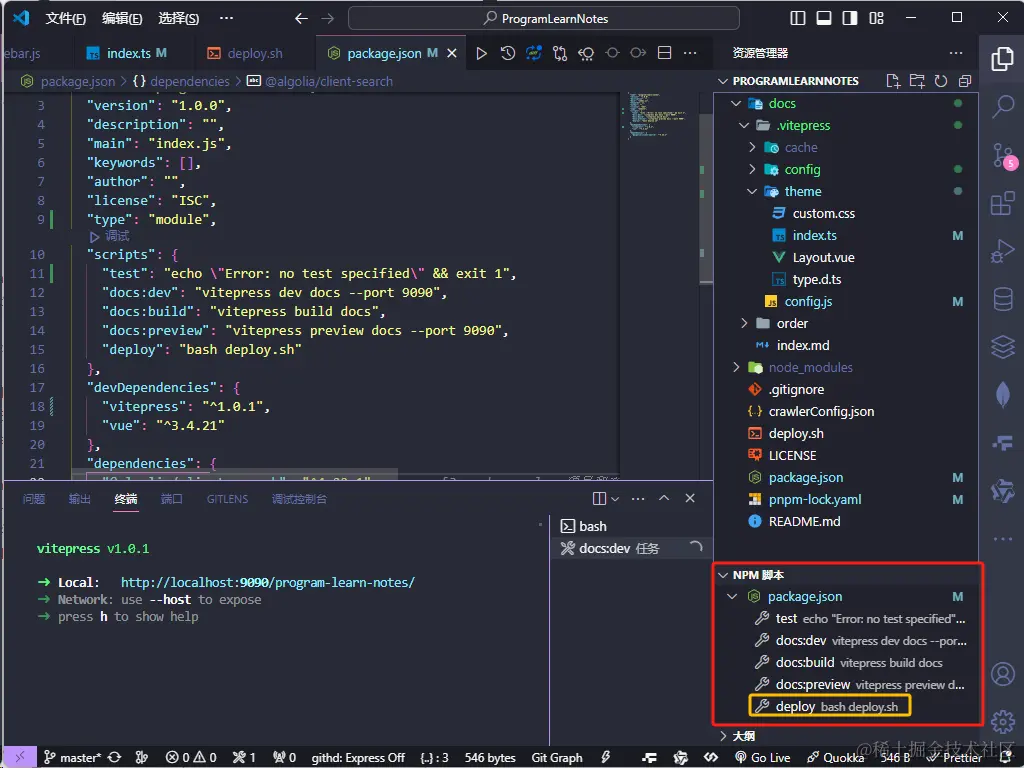
Task: Open the 文件 menu
Action: click(x=65, y=18)
